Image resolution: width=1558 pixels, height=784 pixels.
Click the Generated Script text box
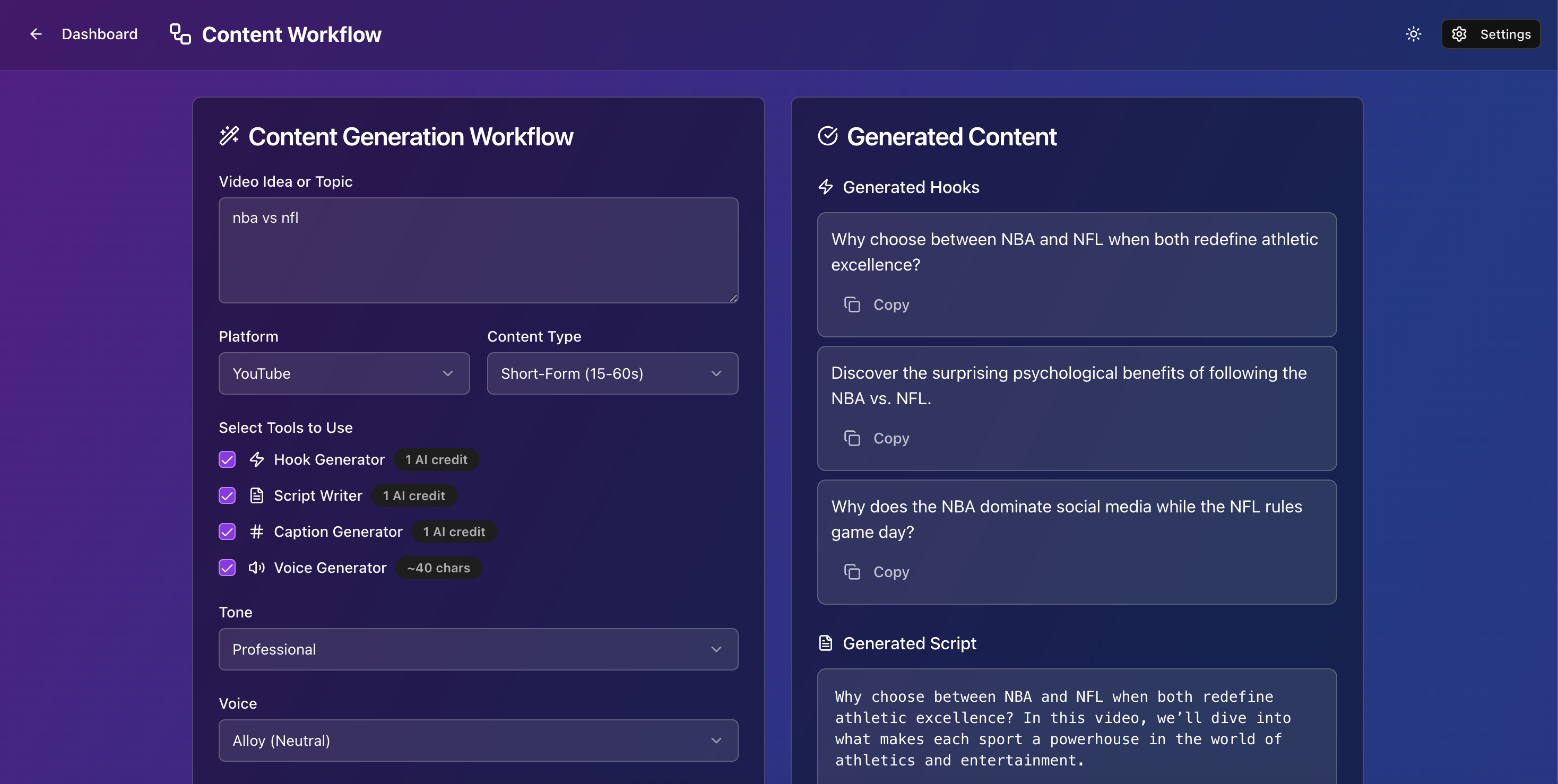point(1076,728)
